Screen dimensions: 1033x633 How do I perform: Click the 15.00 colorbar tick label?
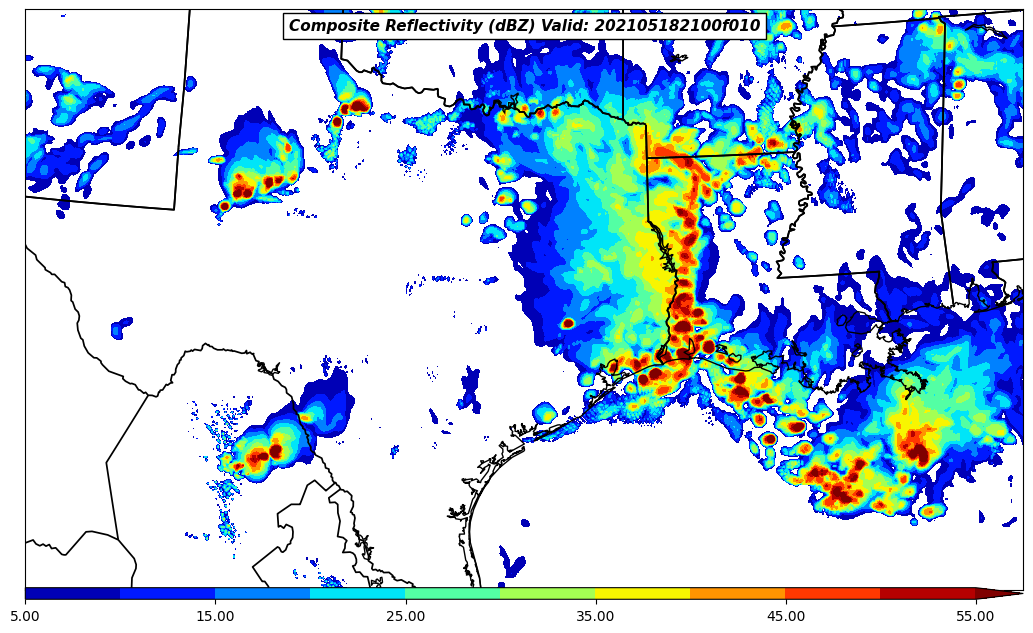215,616
